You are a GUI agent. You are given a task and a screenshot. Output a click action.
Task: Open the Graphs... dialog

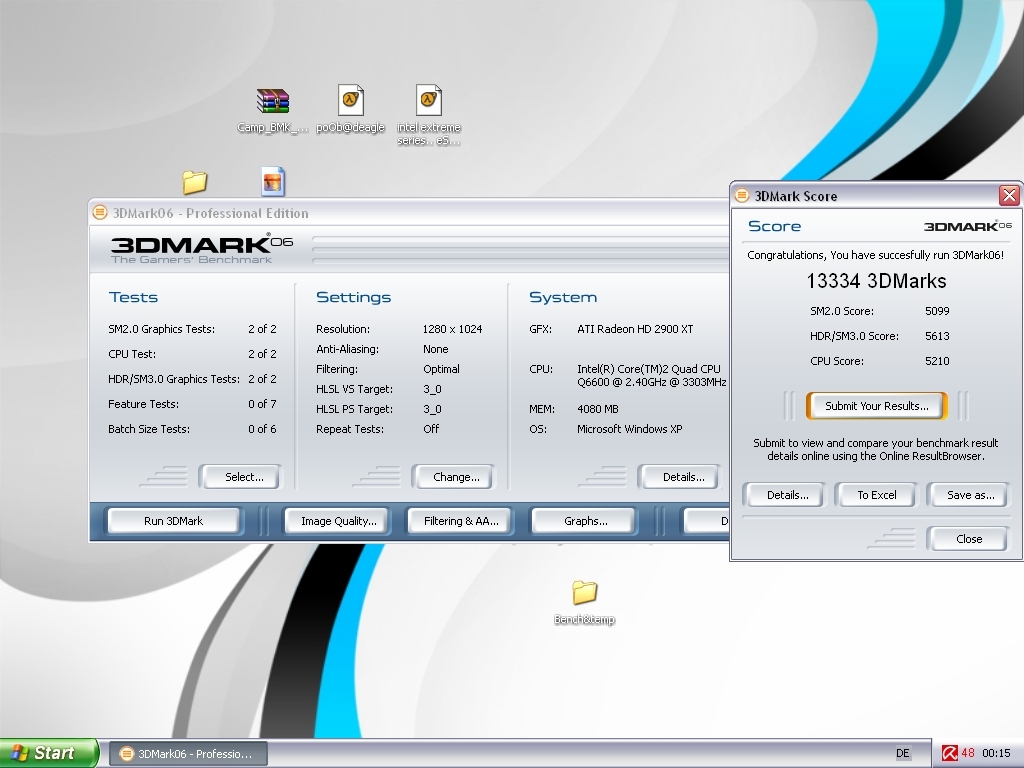point(584,520)
